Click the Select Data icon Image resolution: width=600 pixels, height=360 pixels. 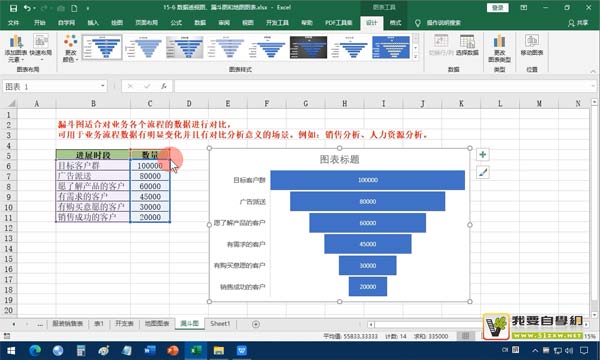pos(467,45)
